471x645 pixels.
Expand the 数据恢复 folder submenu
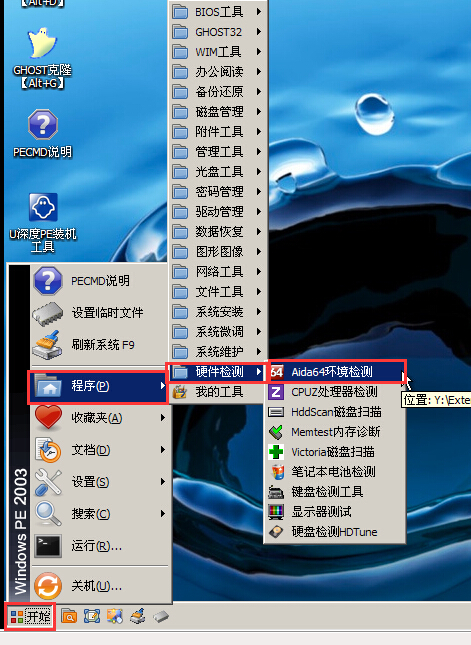coord(218,232)
